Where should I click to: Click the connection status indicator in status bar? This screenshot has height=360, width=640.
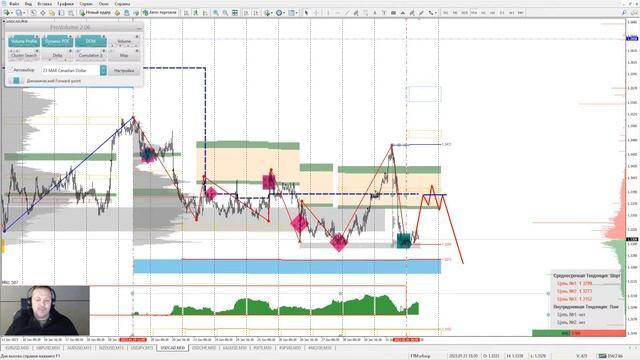click(610, 356)
